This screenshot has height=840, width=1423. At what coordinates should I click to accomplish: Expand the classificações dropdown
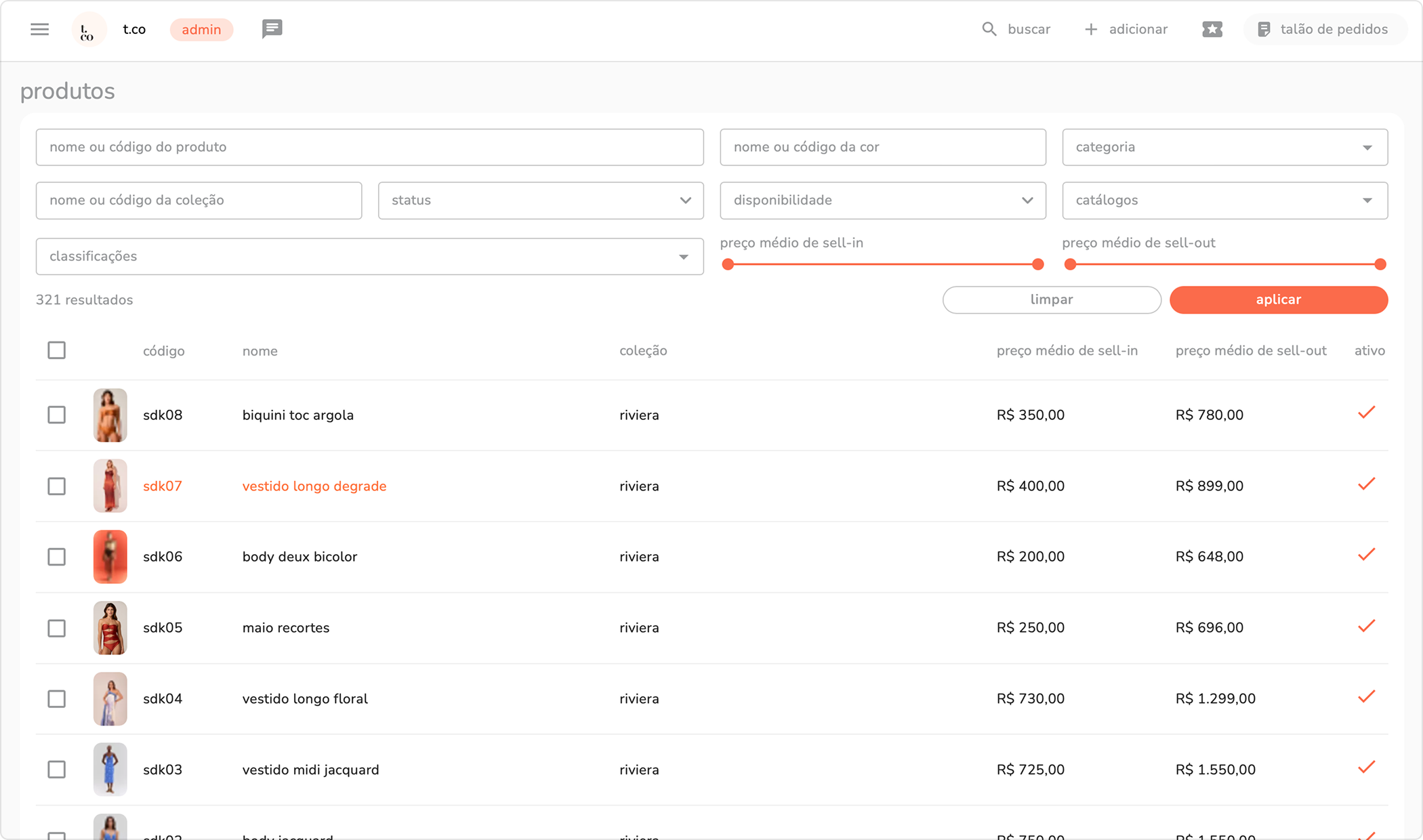point(369,256)
